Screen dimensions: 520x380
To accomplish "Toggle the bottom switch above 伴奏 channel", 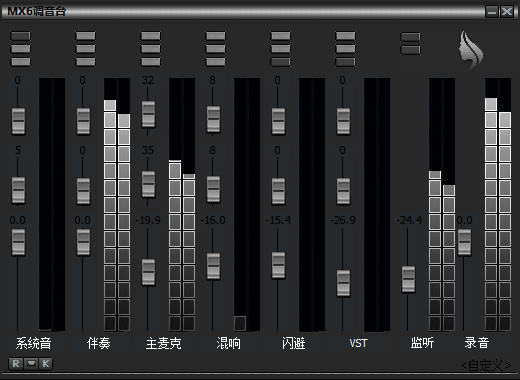I will coord(85,62).
